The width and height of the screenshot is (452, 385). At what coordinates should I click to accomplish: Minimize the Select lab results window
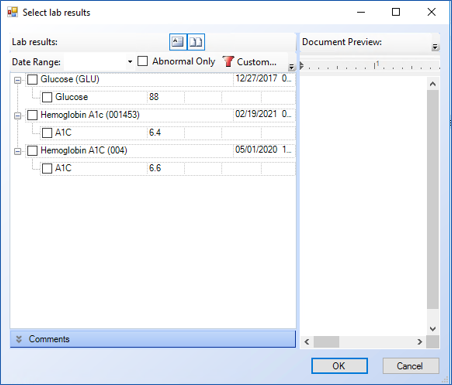[361, 12]
